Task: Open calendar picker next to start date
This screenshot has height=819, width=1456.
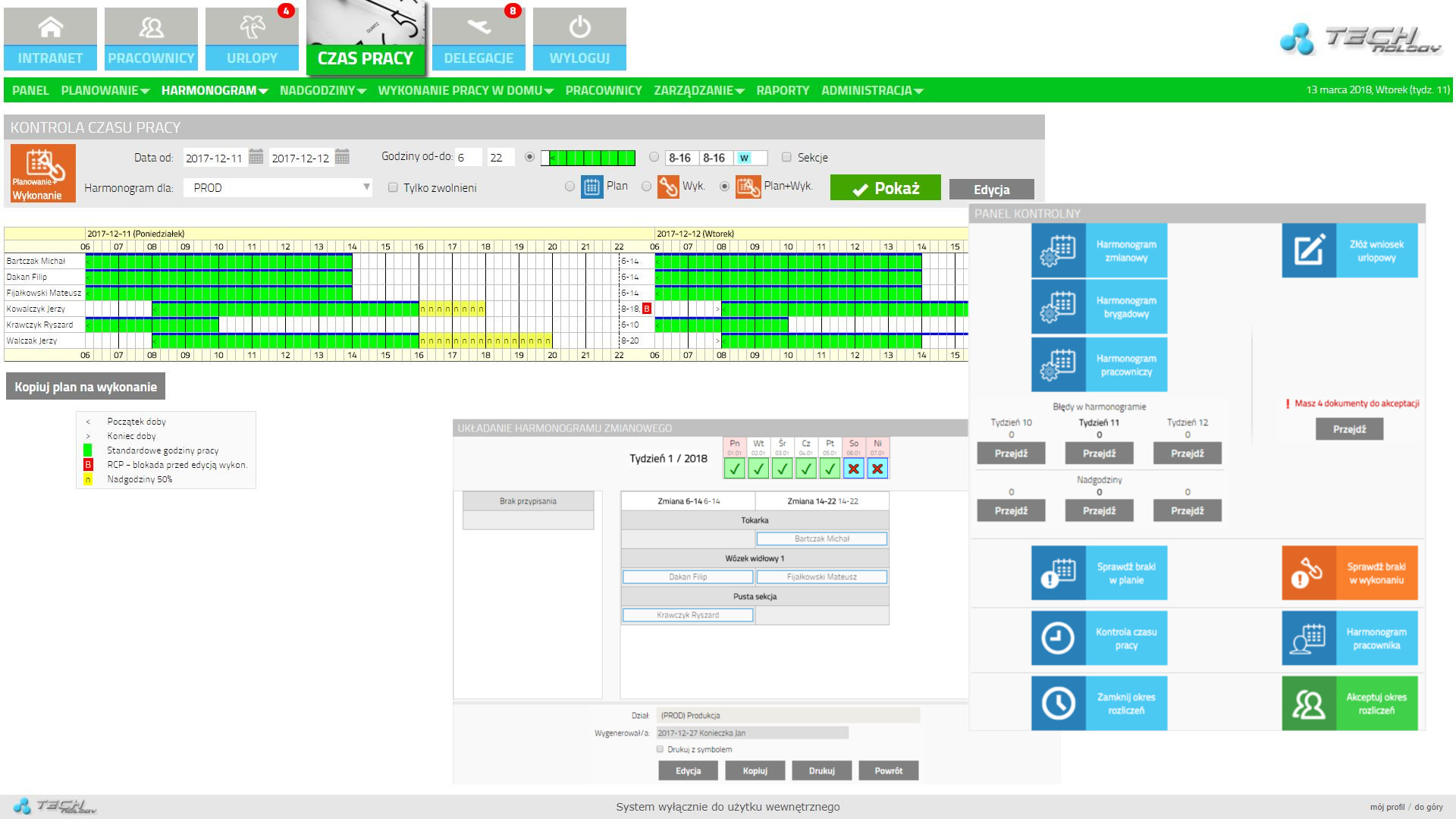Action: tap(256, 157)
